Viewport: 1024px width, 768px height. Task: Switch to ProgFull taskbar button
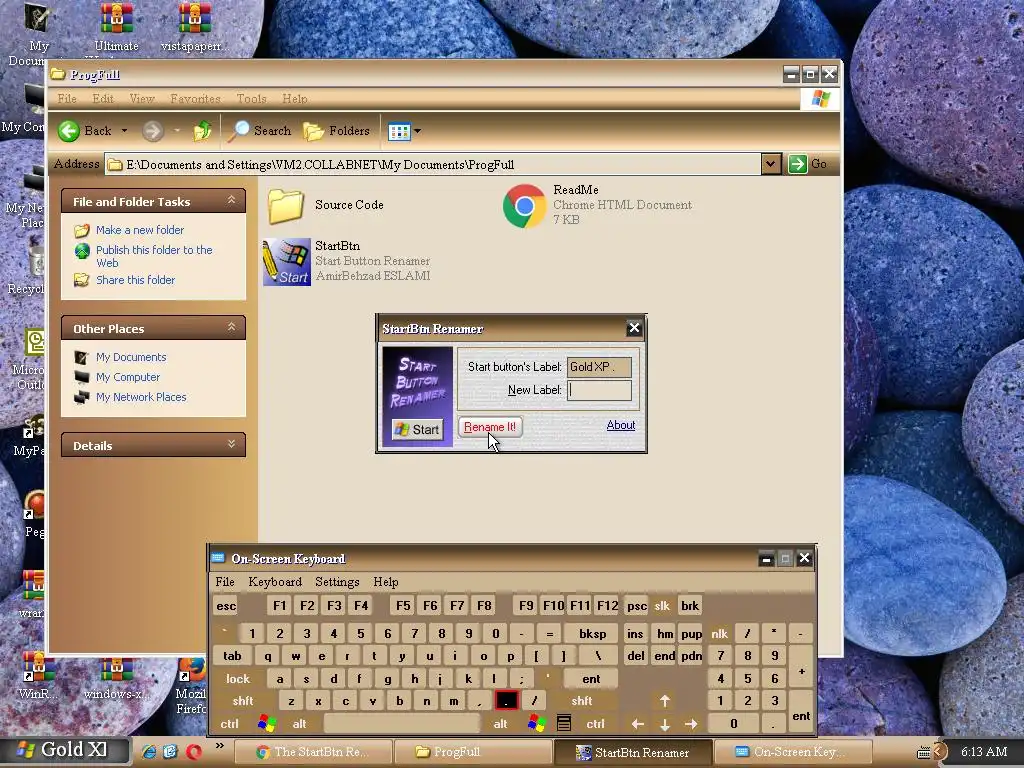pos(473,752)
